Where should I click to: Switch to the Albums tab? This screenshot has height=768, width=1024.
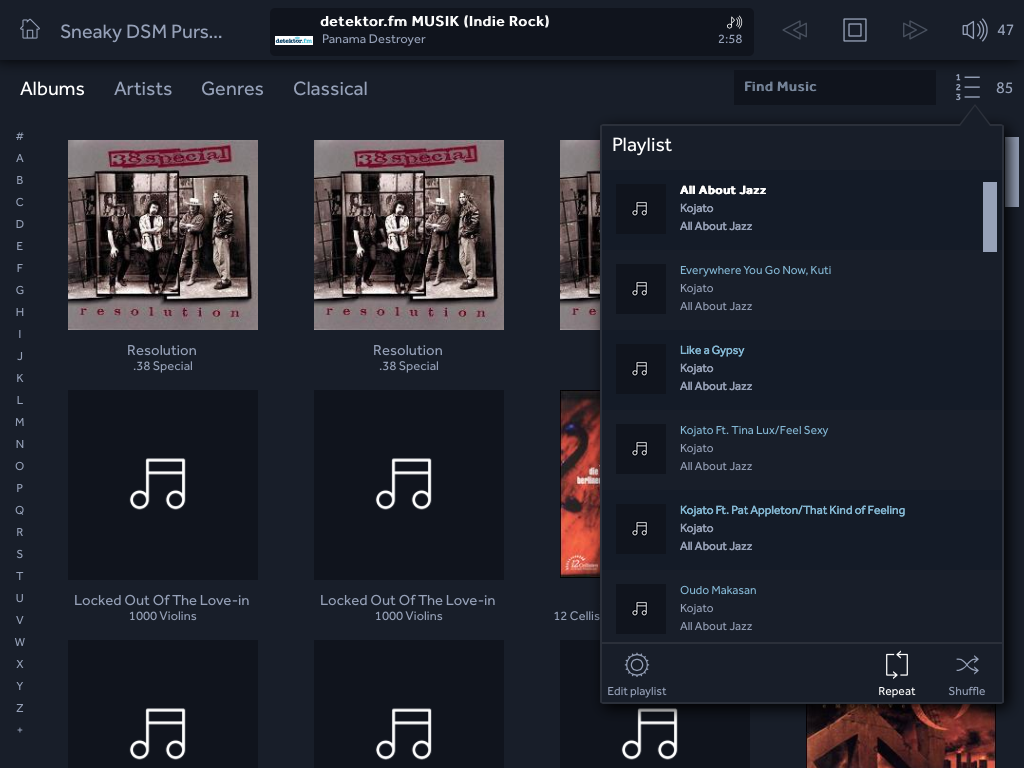[52, 89]
